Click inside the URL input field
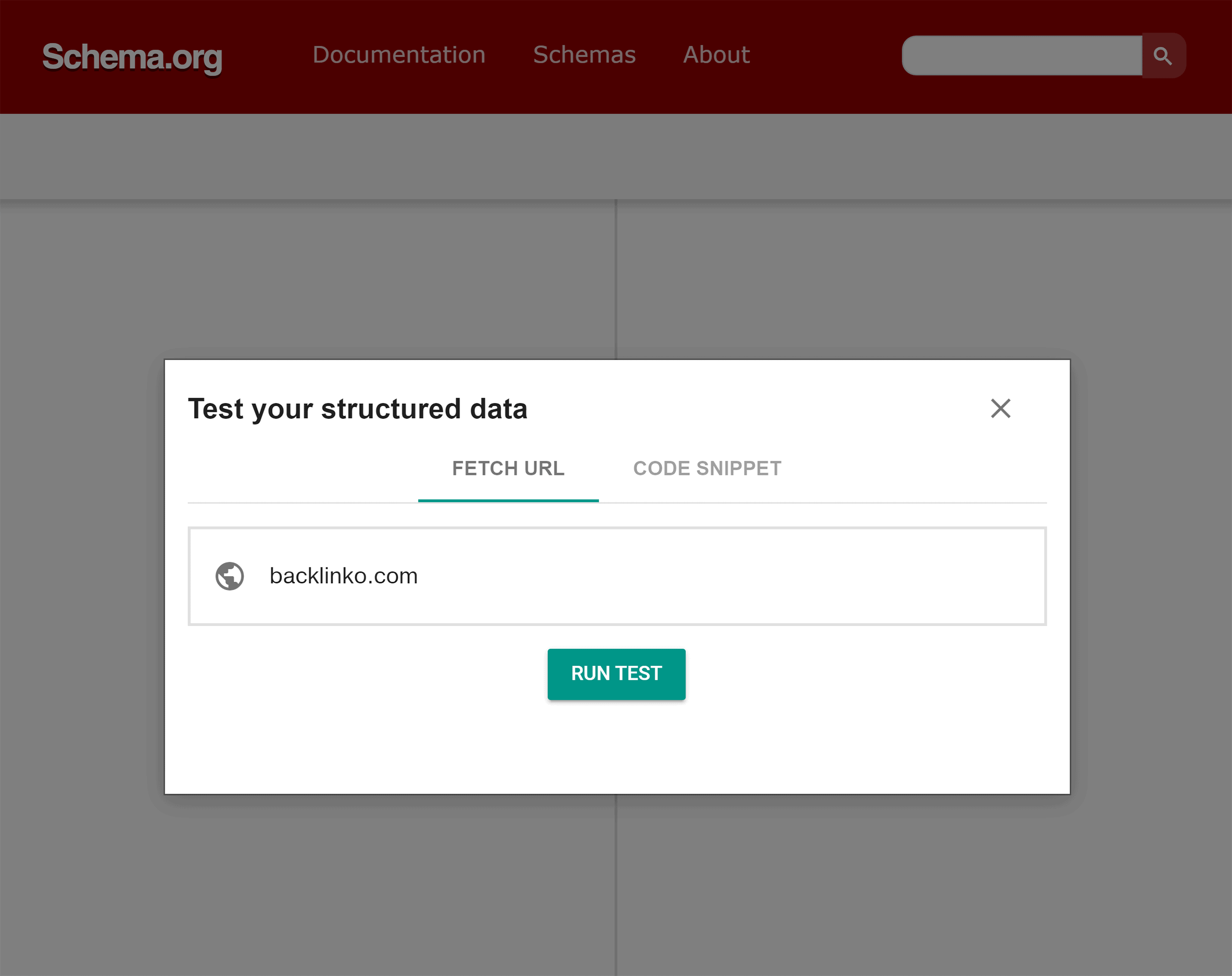This screenshot has height=976, width=1232. 617,575
